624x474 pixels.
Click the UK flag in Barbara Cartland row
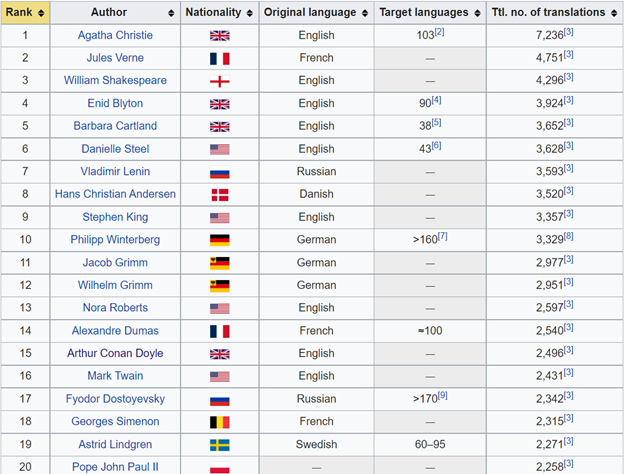pyautogui.click(x=220, y=127)
